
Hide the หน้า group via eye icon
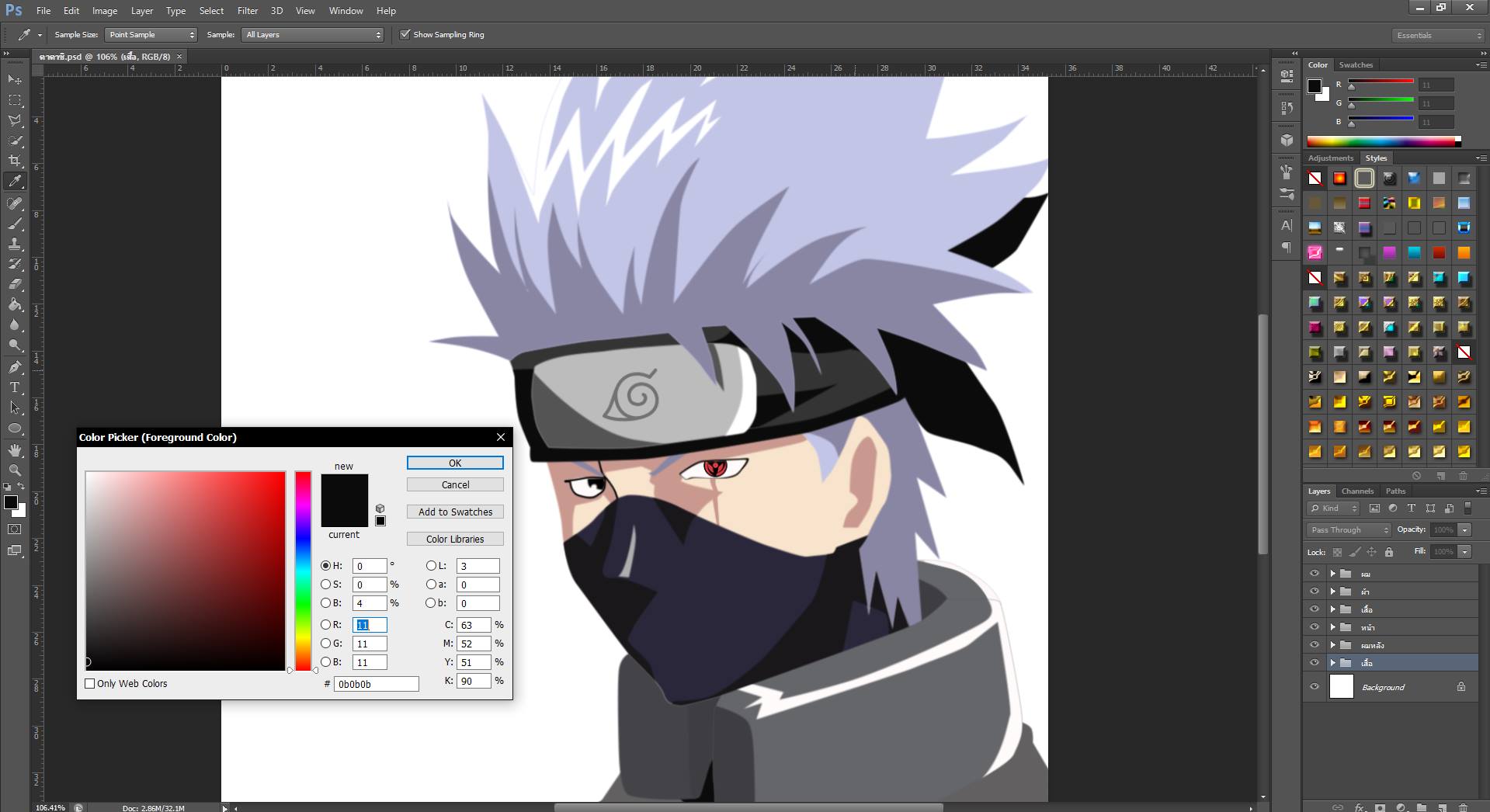(x=1315, y=627)
